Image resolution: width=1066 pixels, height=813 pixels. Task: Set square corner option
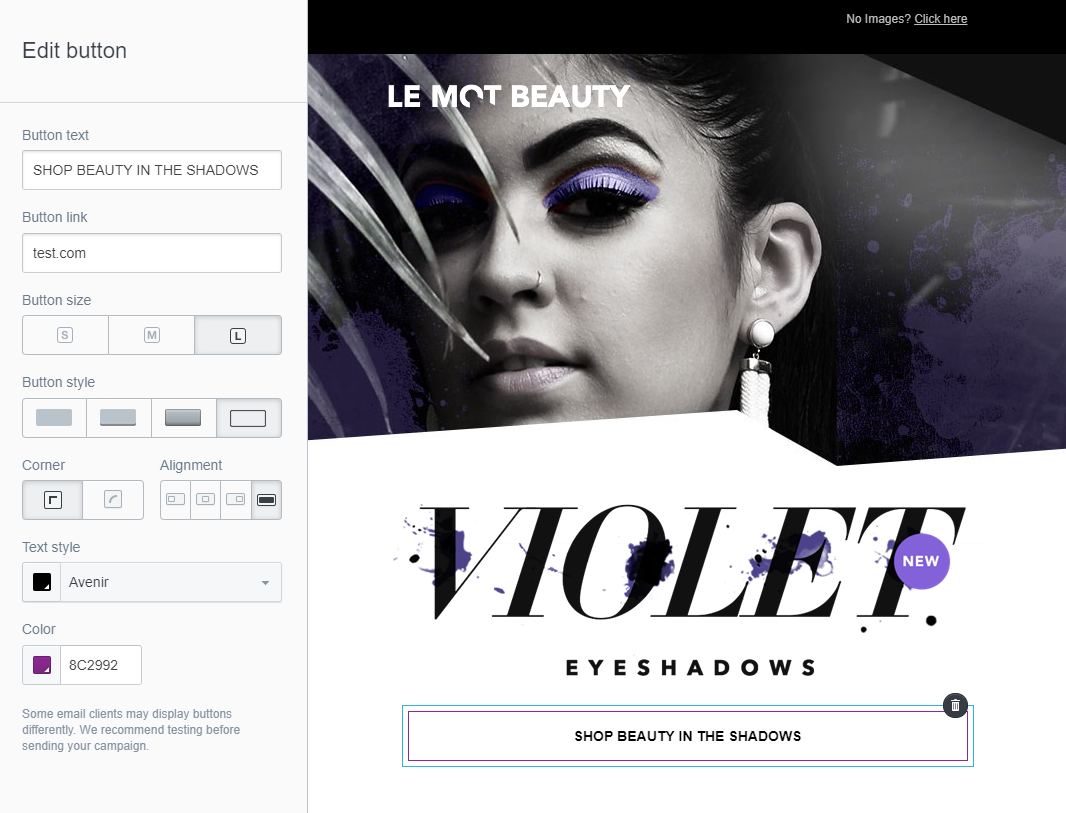tap(52, 500)
